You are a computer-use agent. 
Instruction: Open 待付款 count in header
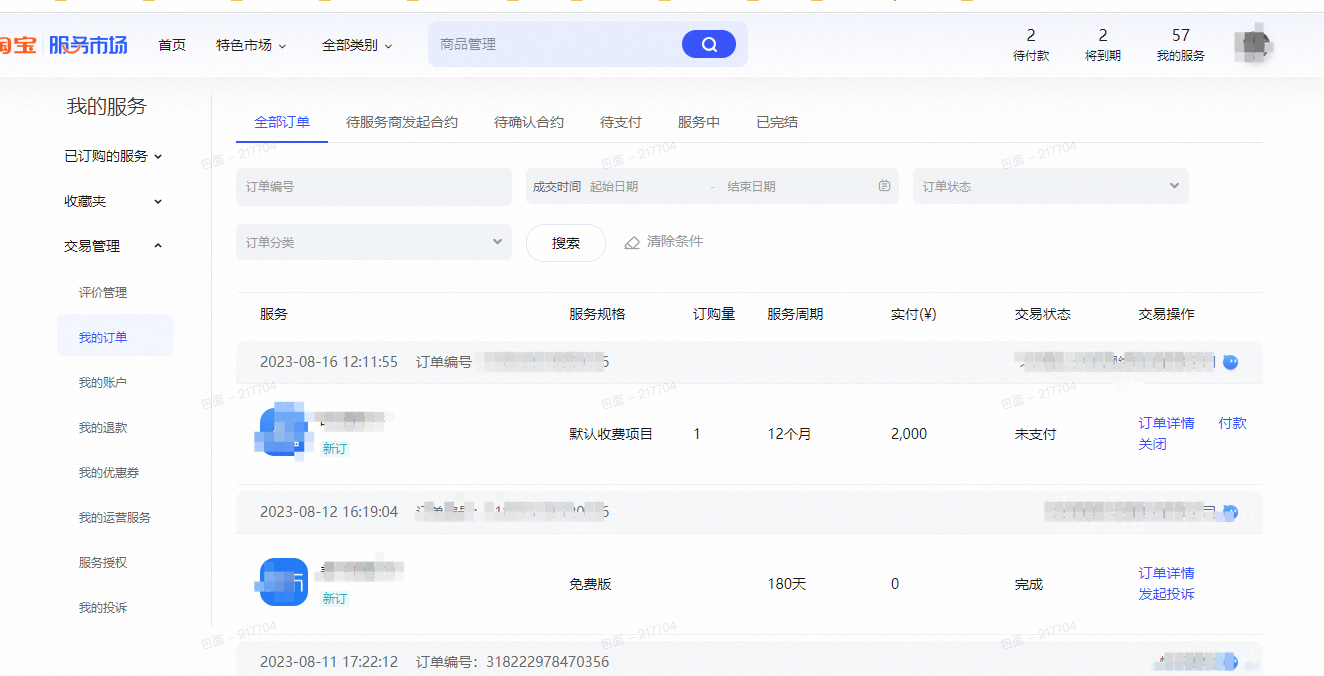(x=1031, y=45)
